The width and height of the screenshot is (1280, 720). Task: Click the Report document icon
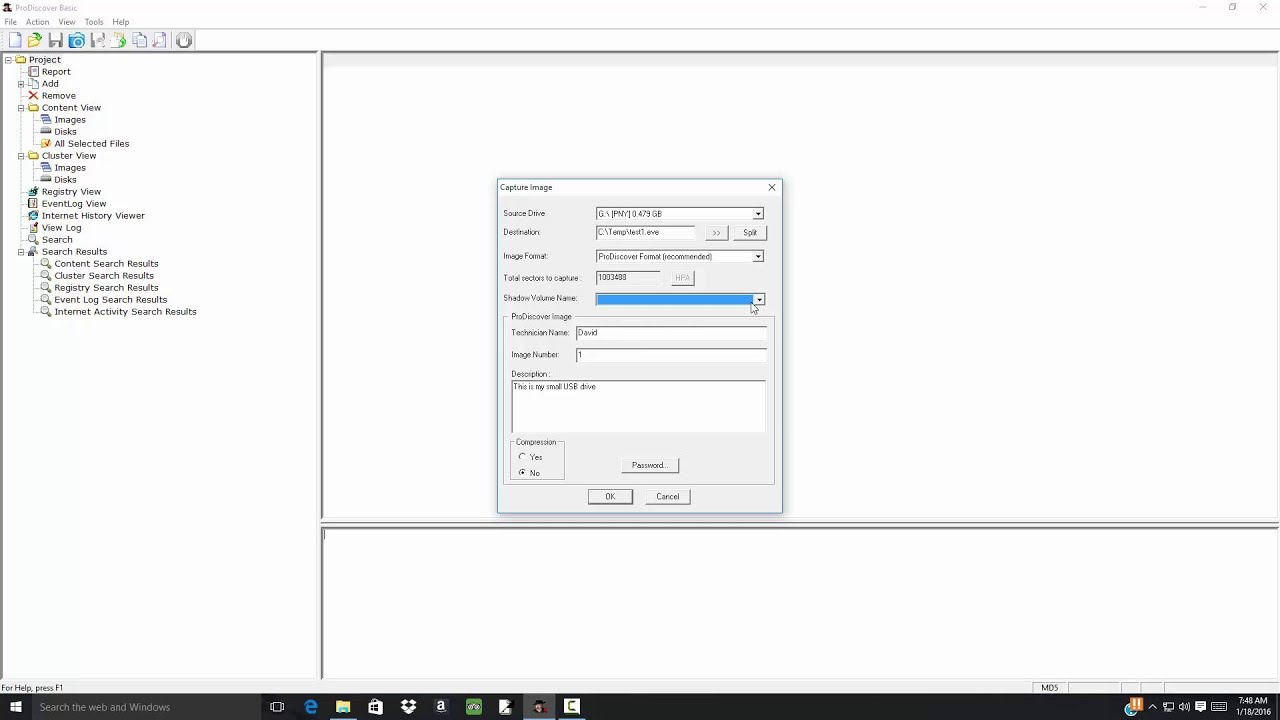[33, 72]
